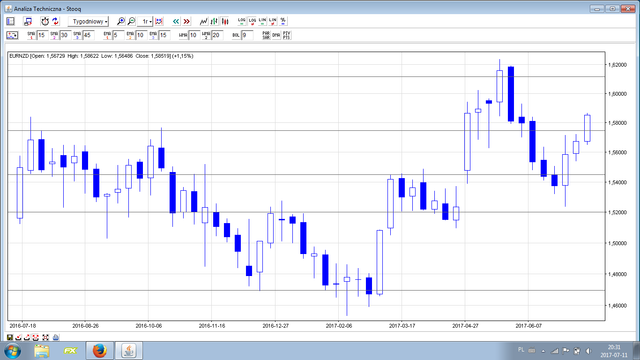Launch the FX app from taskbar
This screenshot has width=640, height=360.
tap(71, 351)
